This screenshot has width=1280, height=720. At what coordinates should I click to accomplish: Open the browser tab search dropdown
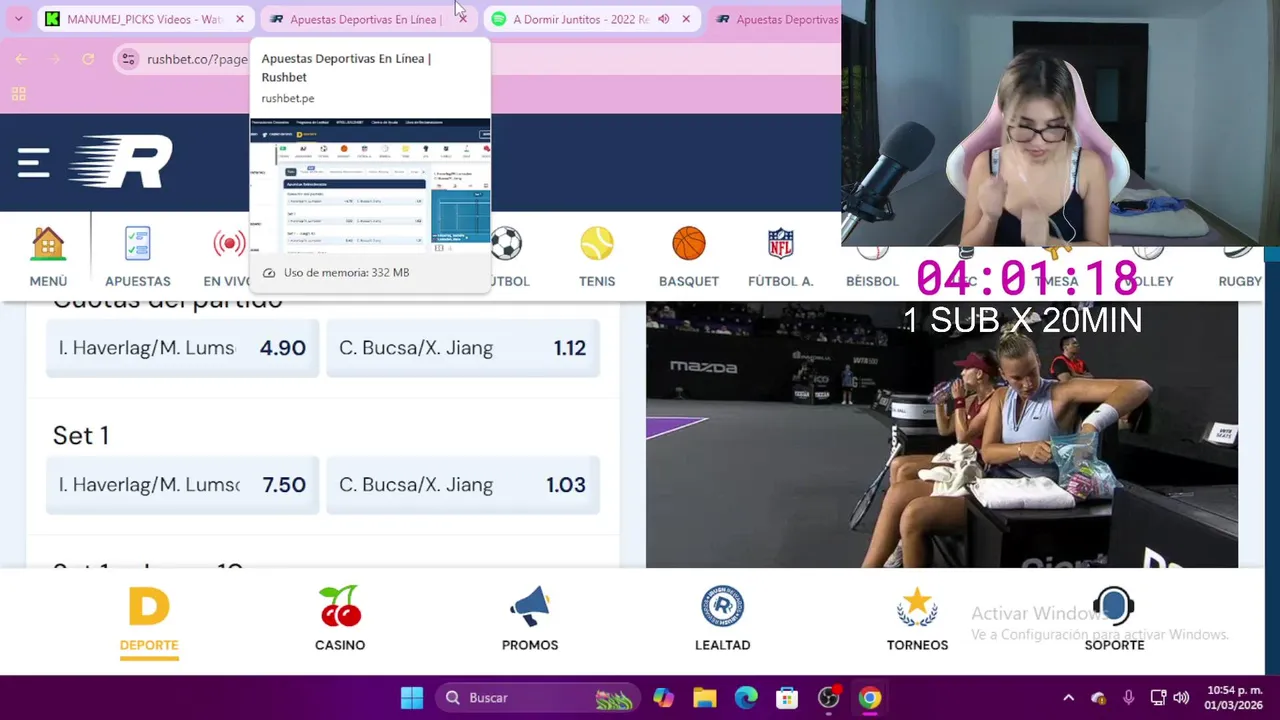point(18,19)
